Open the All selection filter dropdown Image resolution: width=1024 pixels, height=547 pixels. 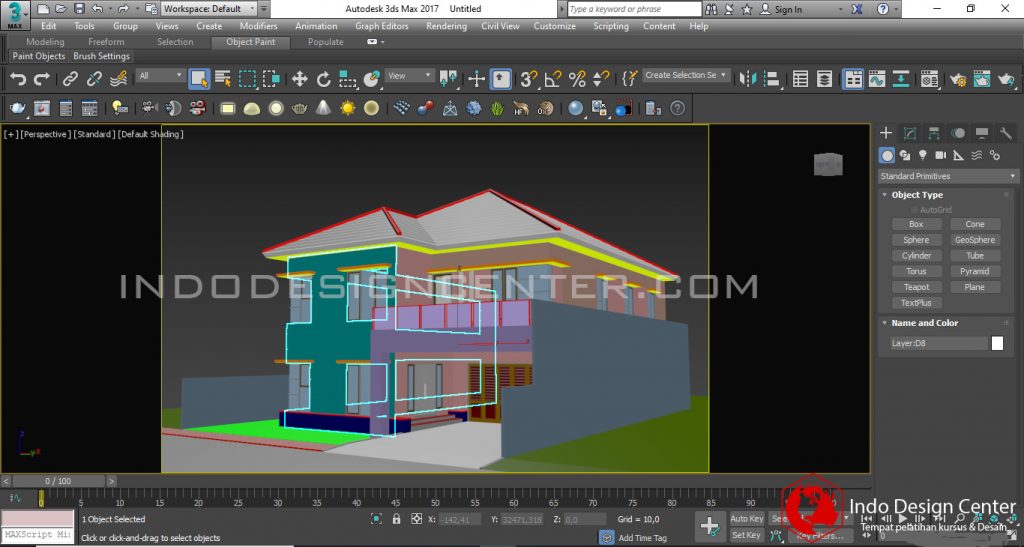161,76
